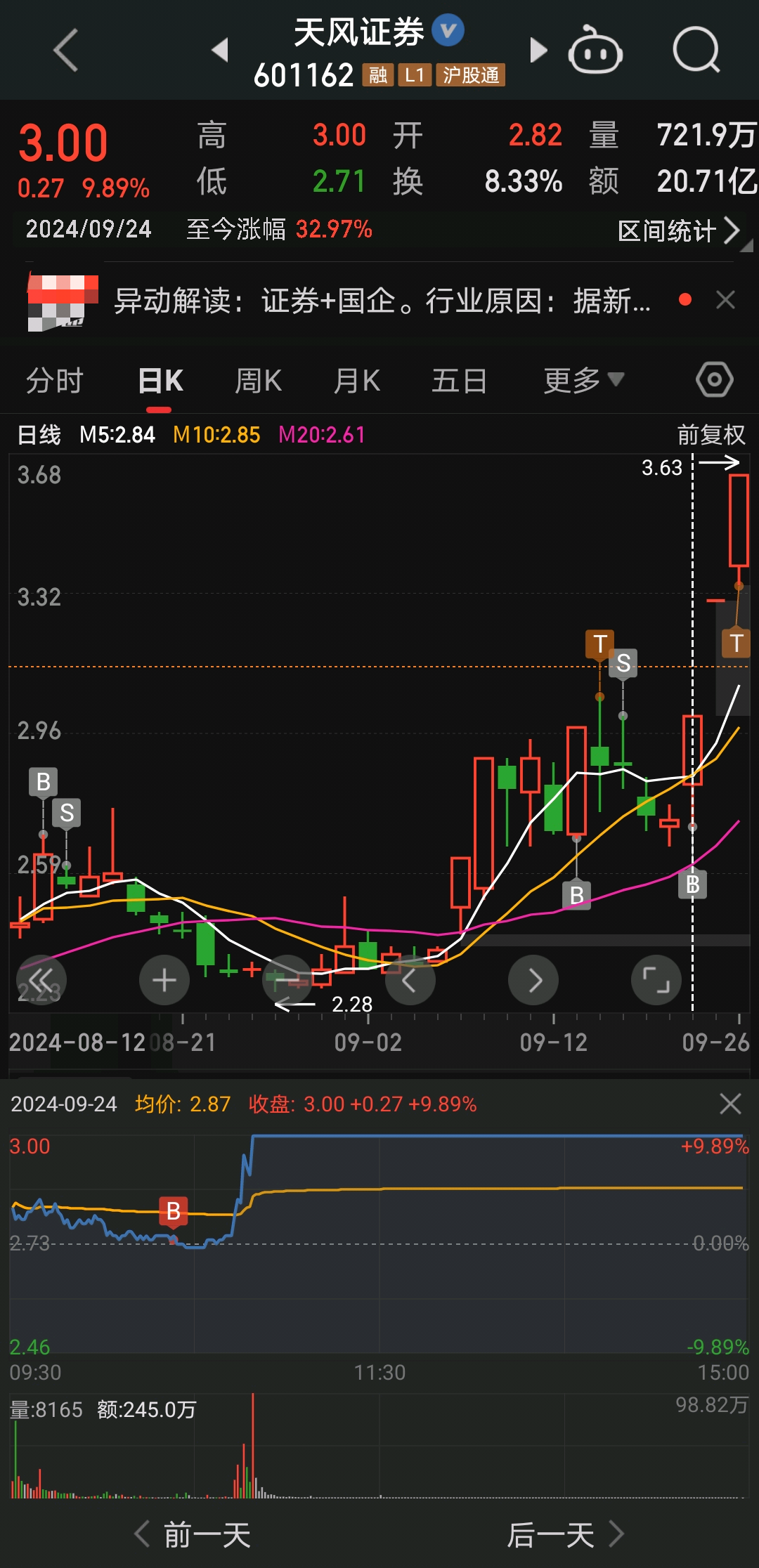
Task: Open 区间统计 interval statistics
Action: pyautogui.click(x=679, y=230)
